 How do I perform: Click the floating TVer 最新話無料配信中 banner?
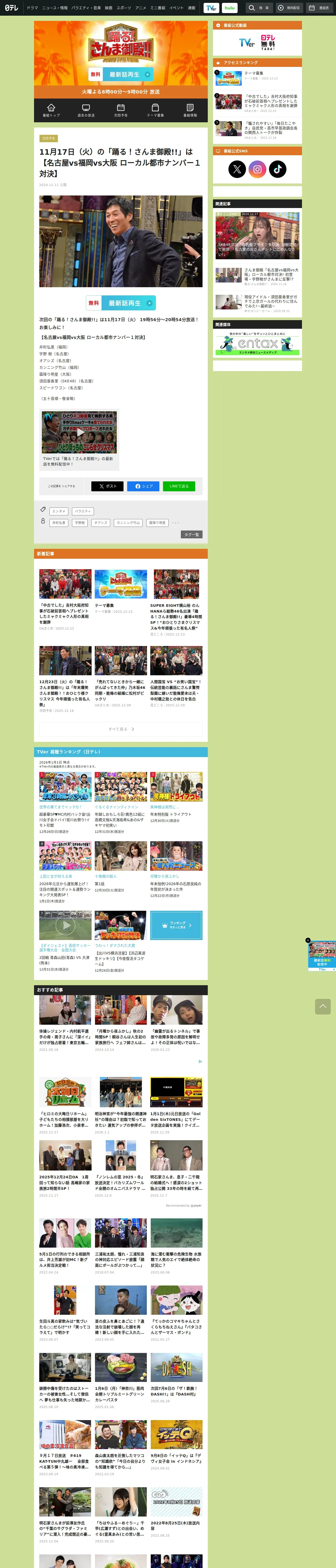321,956
